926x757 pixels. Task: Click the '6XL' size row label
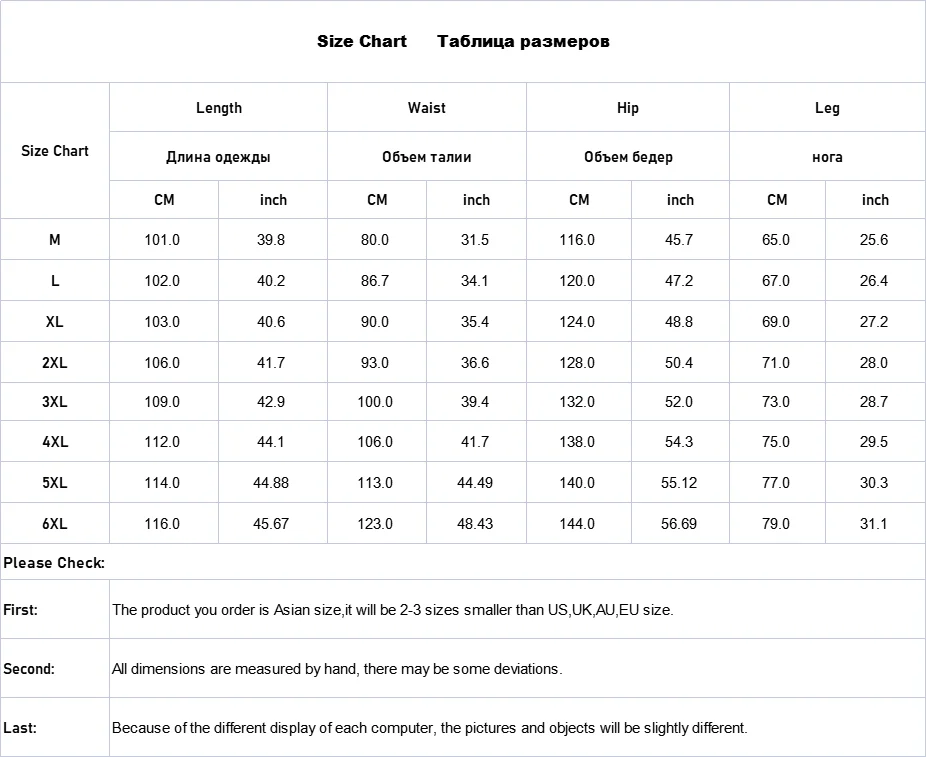[55, 524]
